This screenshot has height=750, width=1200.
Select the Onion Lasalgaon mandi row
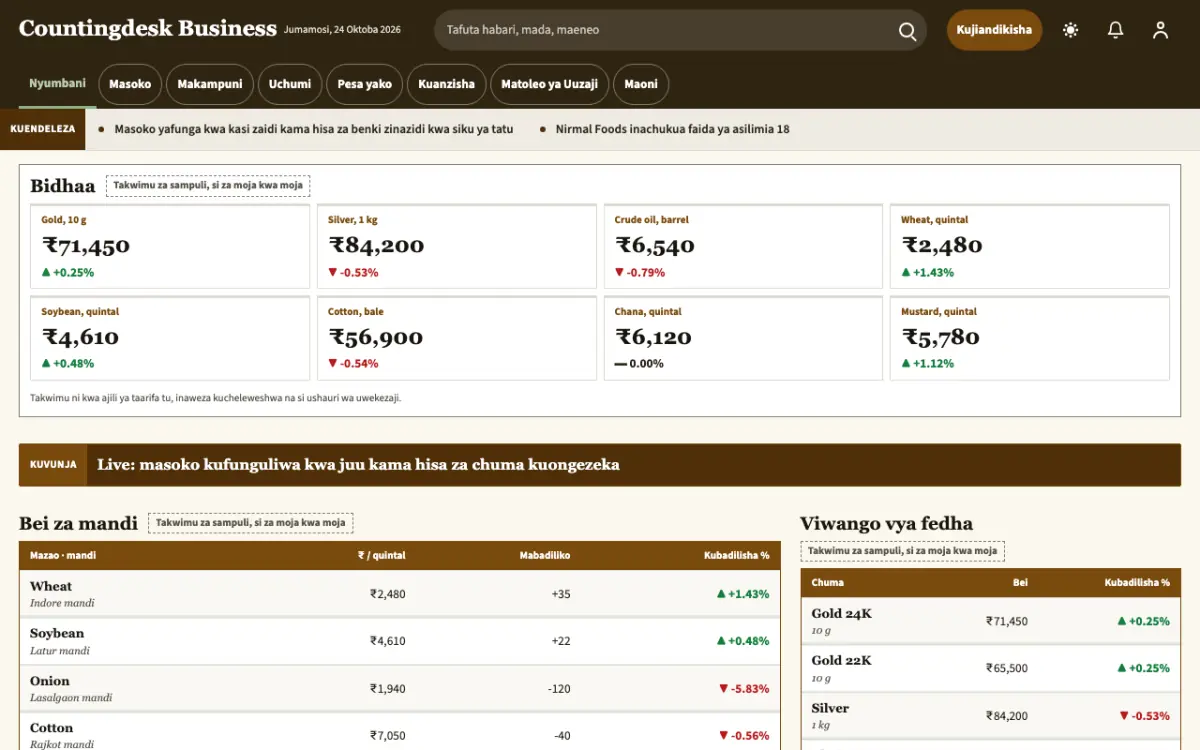[x=400, y=689]
